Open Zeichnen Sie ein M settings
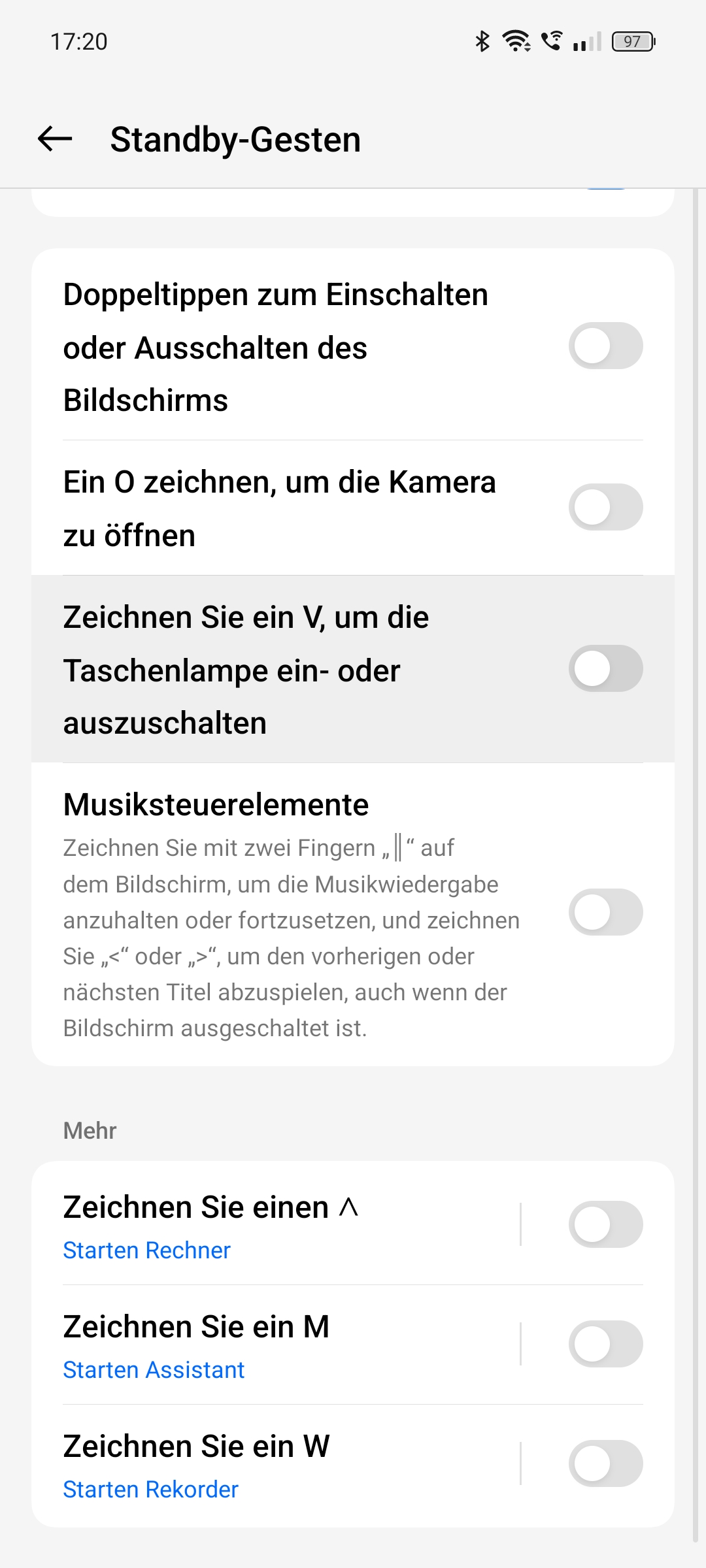706x1568 pixels. point(196,1327)
